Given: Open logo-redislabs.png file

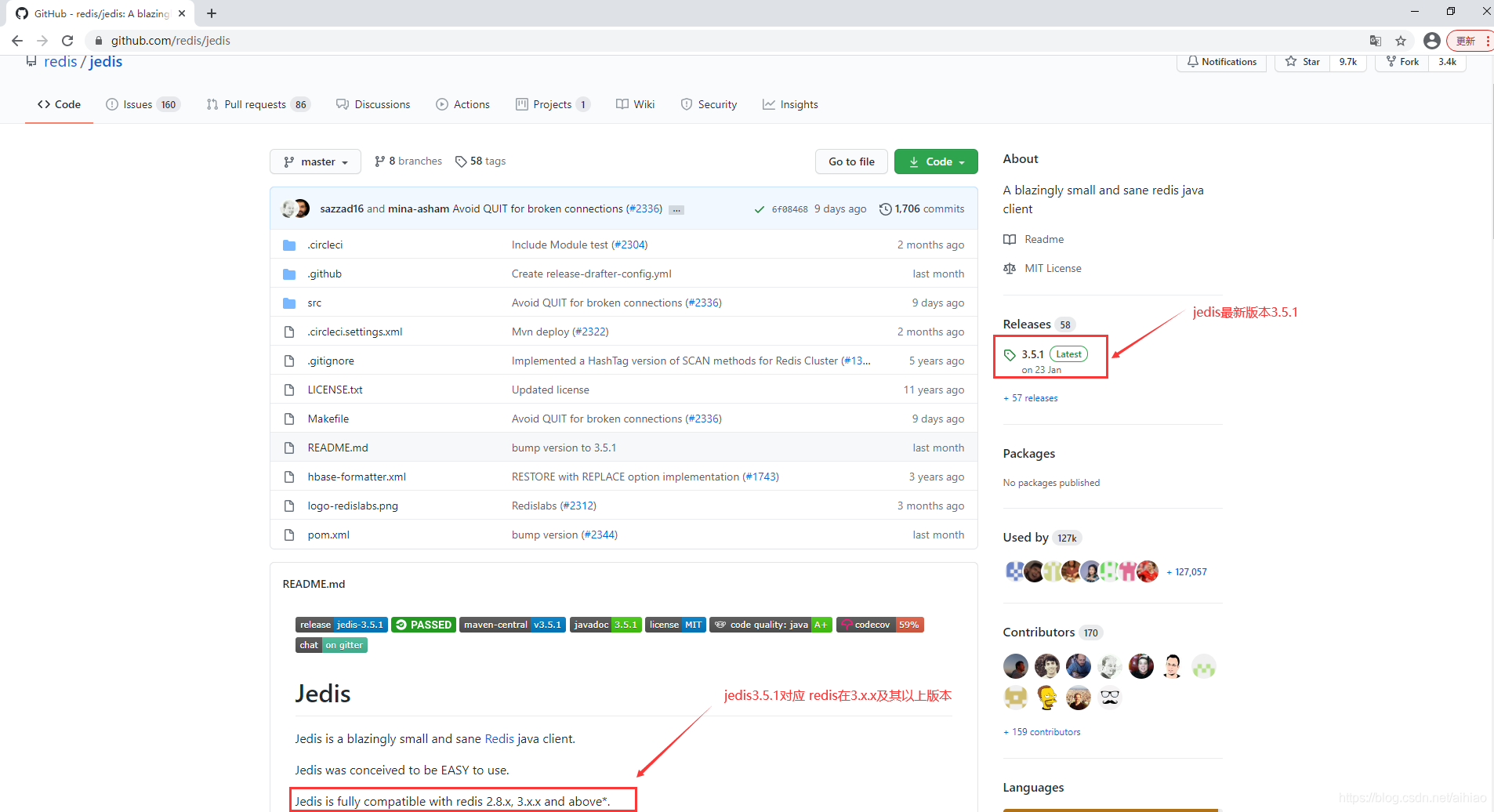Looking at the screenshot, I should coord(353,506).
